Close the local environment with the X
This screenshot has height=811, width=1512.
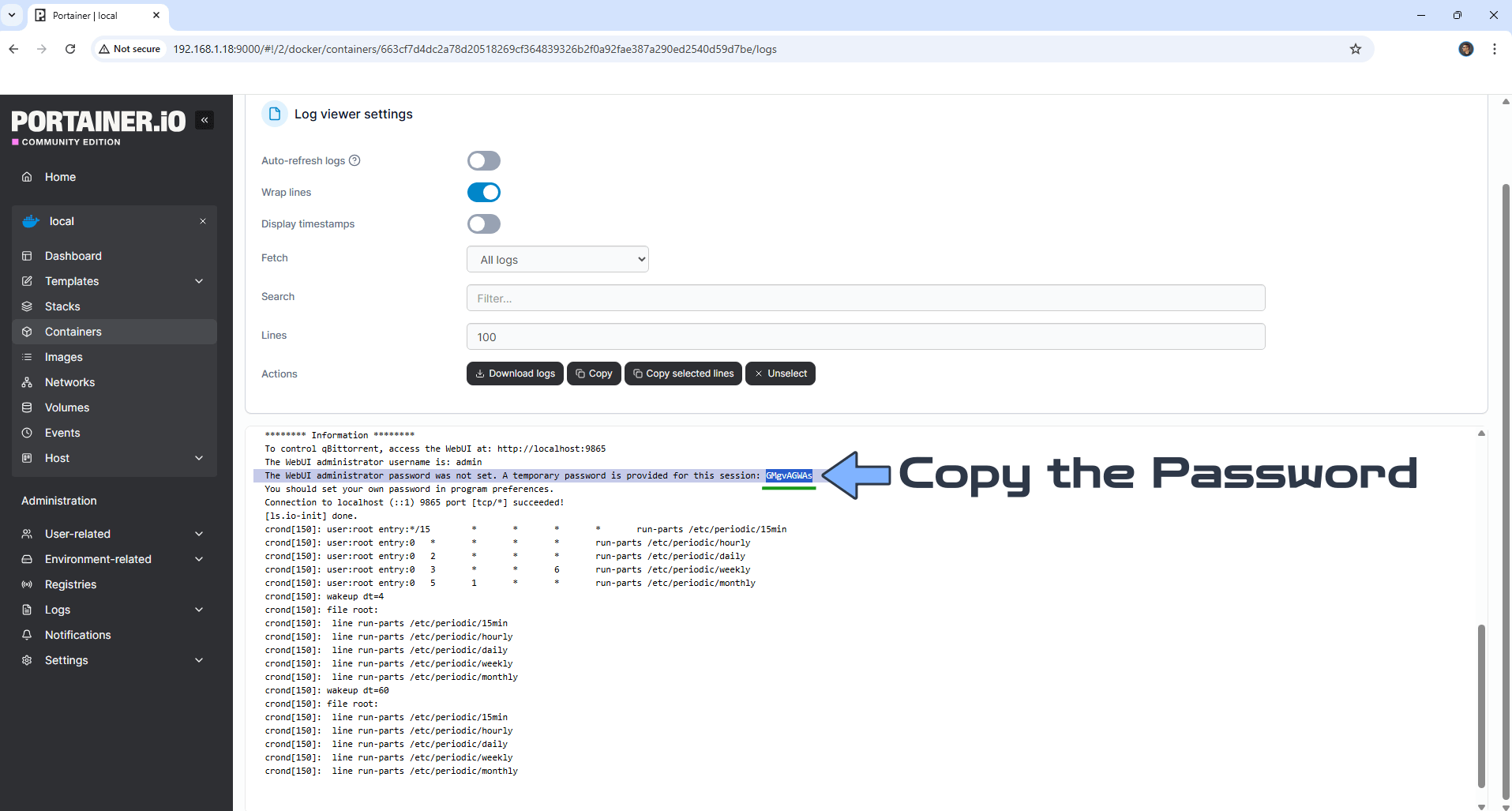pyautogui.click(x=203, y=221)
